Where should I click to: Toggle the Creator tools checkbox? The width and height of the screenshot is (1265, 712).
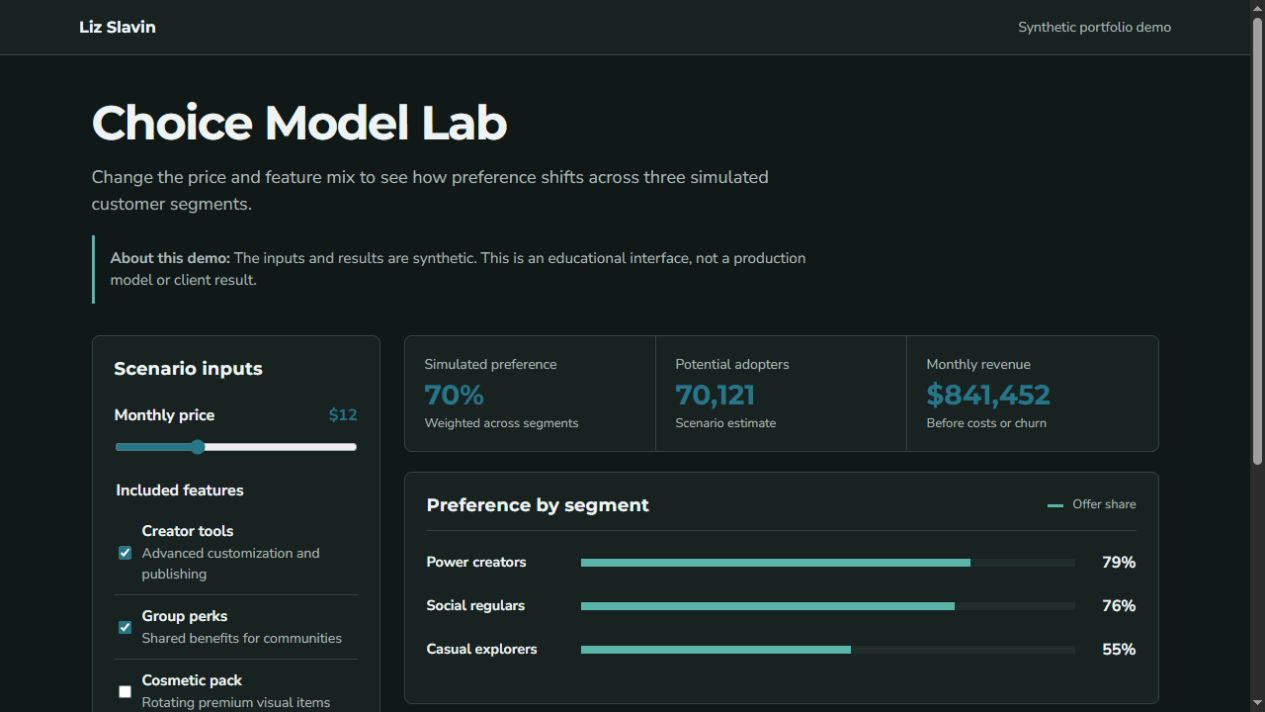pyautogui.click(x=125, y=553)
